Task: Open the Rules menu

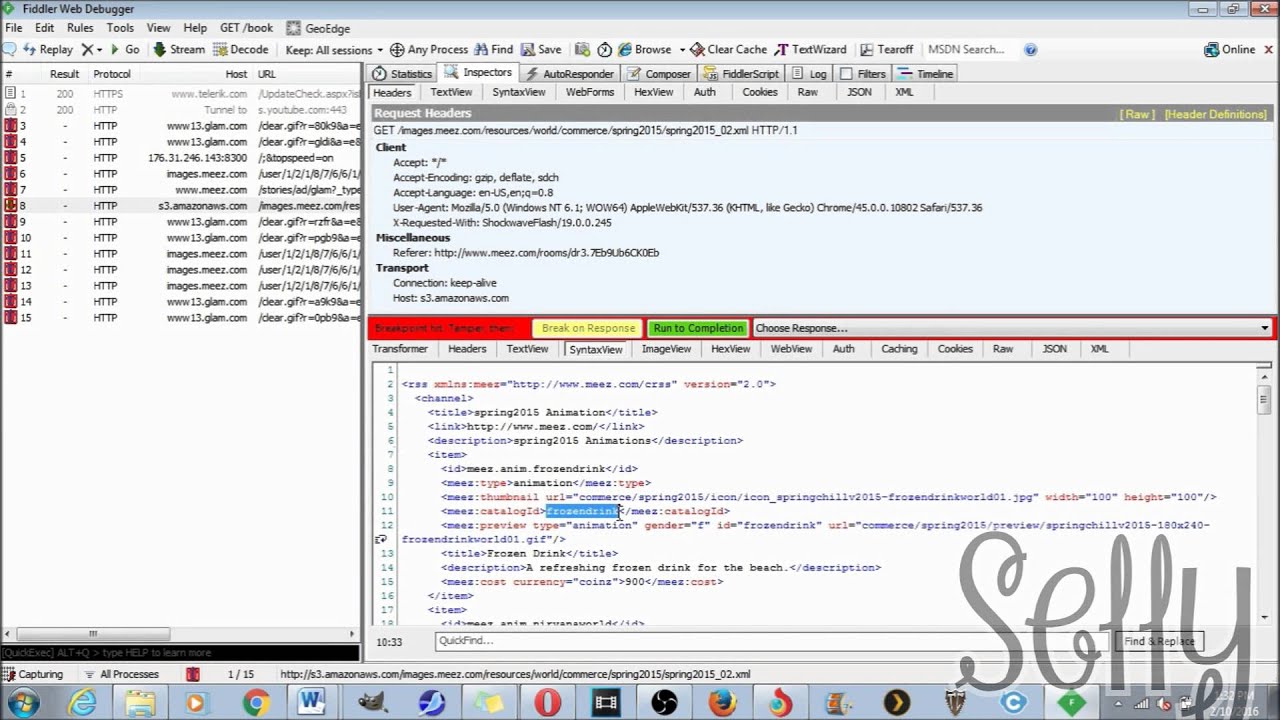Action: pyautogui.click(x=80, y=28)
